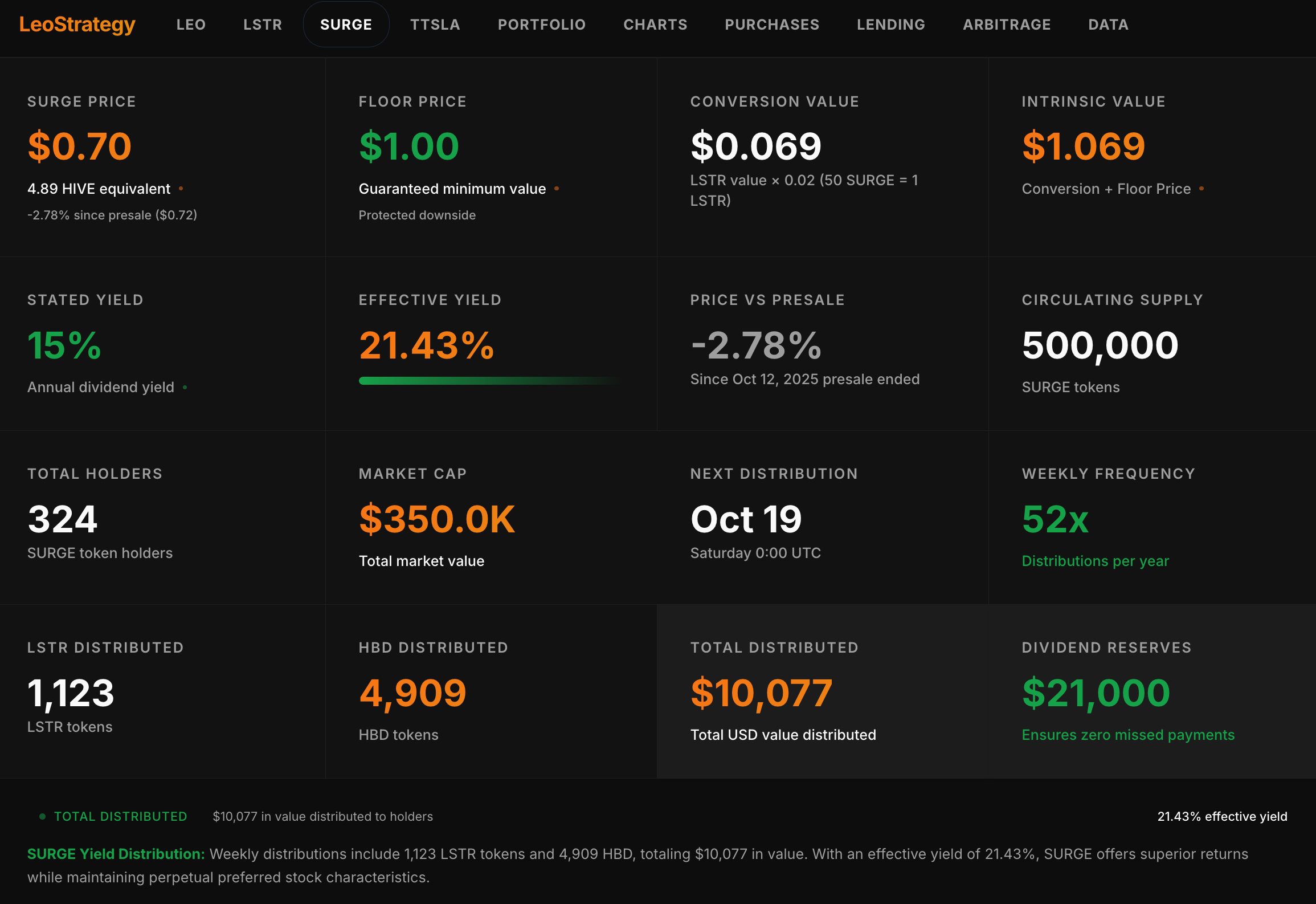
Task: Click the green bullet before TOTAL DISTRIBUTED footer
Action: (42, 816)
